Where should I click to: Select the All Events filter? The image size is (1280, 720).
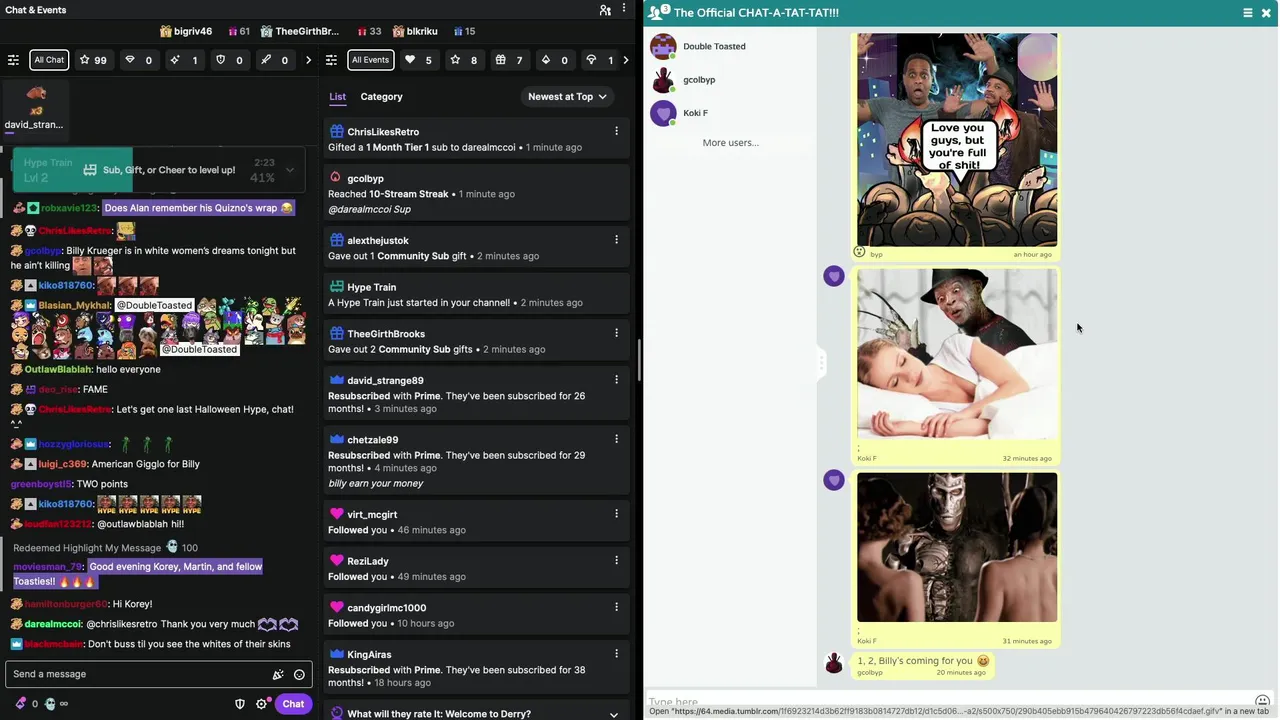[x=370, y=60]
